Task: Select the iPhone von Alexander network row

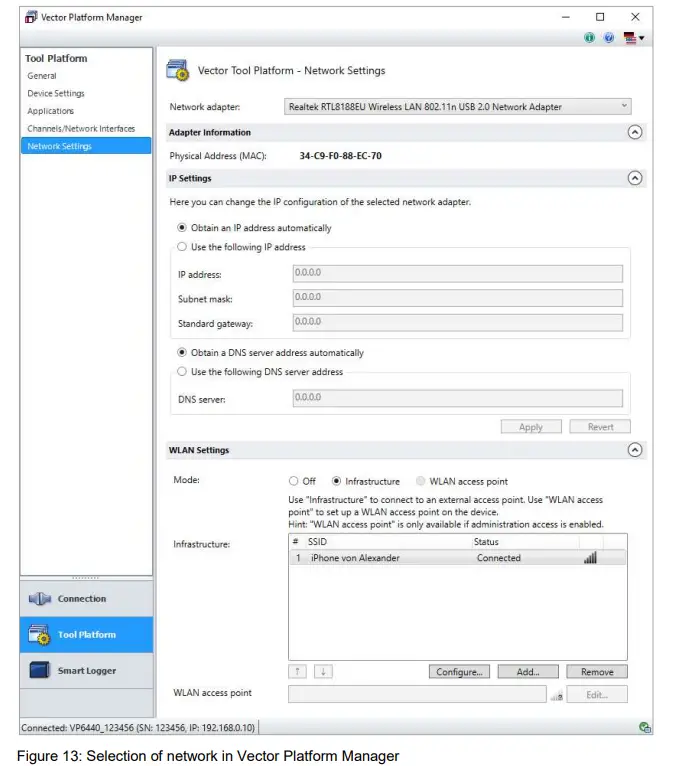Action: (x=458, y=557)
